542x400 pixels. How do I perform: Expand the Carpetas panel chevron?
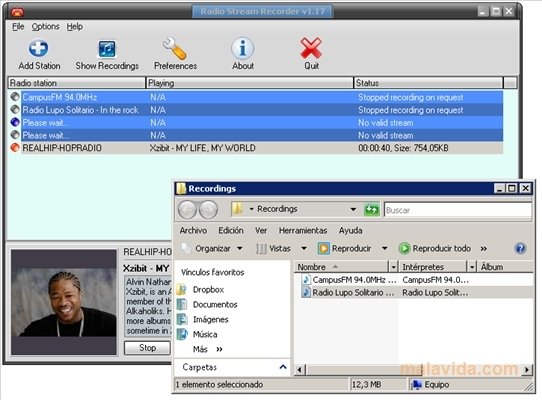tap(283, 367)
